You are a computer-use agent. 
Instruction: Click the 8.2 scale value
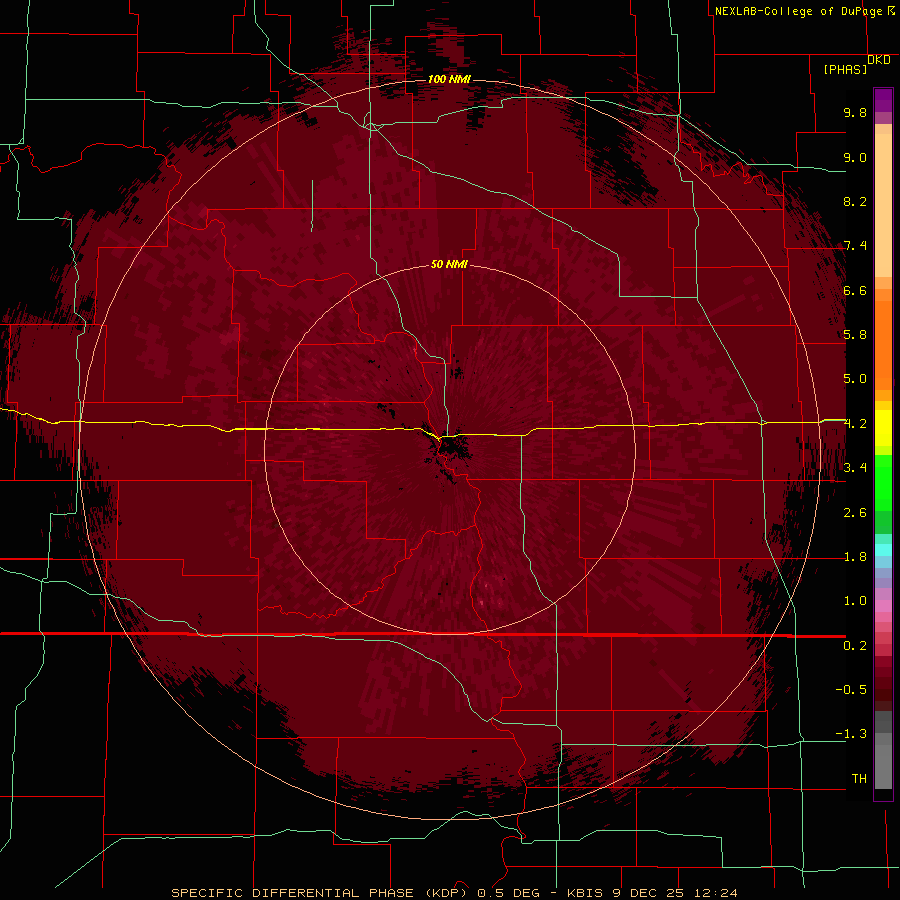click(855, 201)
